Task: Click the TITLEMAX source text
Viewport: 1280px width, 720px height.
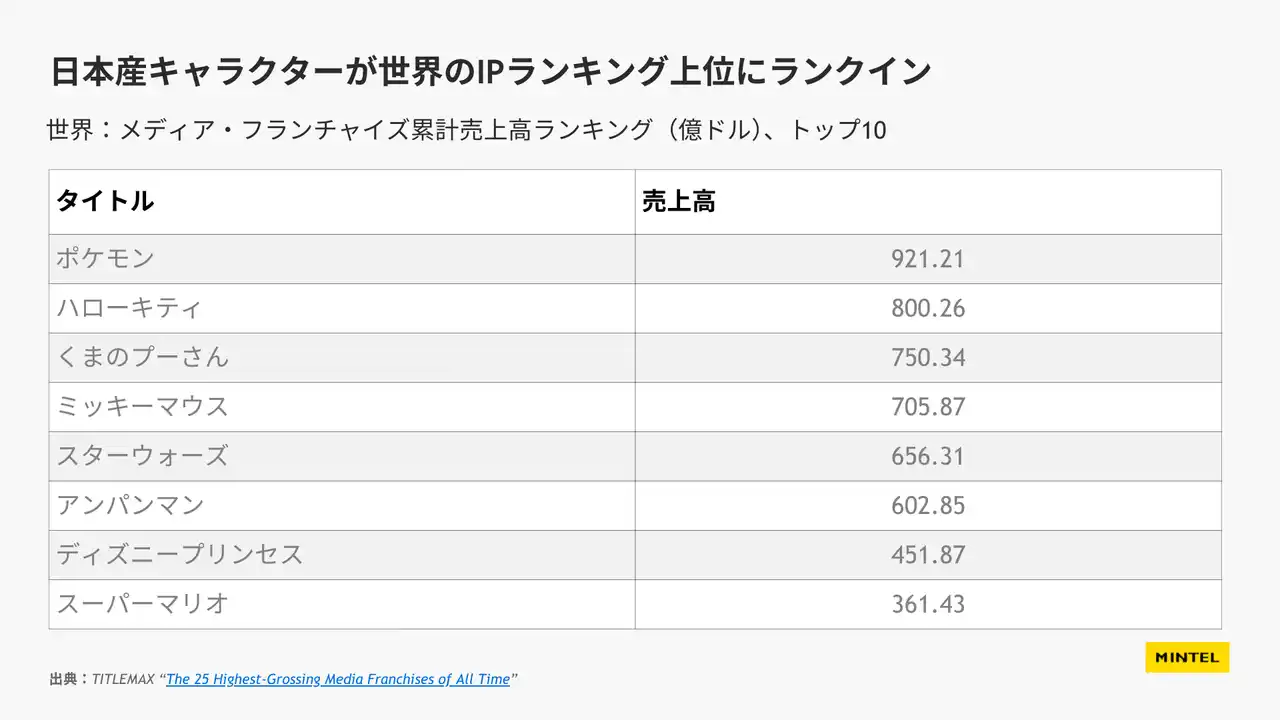Action: pyautogui.click(x=123, y=679)
